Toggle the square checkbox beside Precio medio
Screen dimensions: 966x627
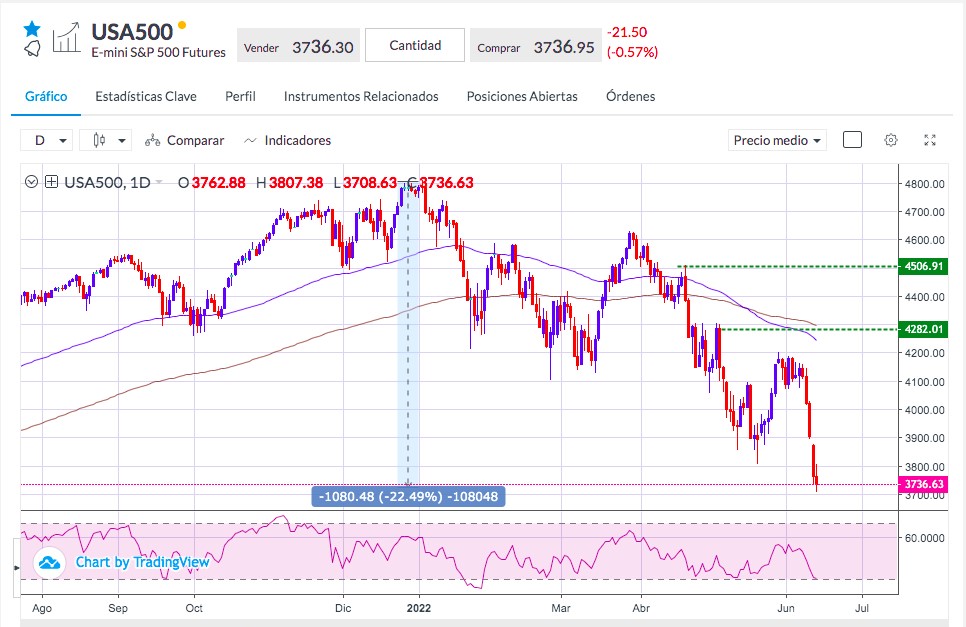tap(852, 140)
